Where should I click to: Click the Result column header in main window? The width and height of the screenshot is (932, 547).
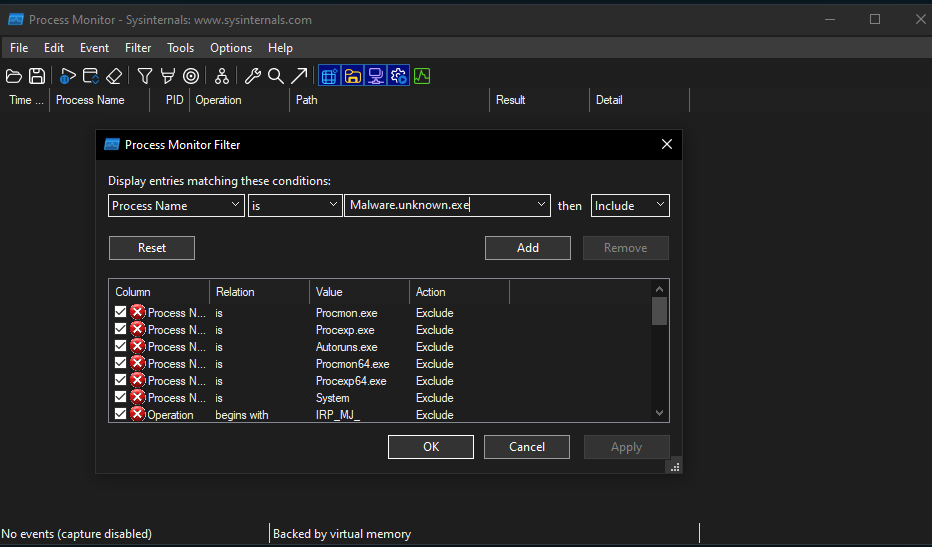click(x=540, y=100)
